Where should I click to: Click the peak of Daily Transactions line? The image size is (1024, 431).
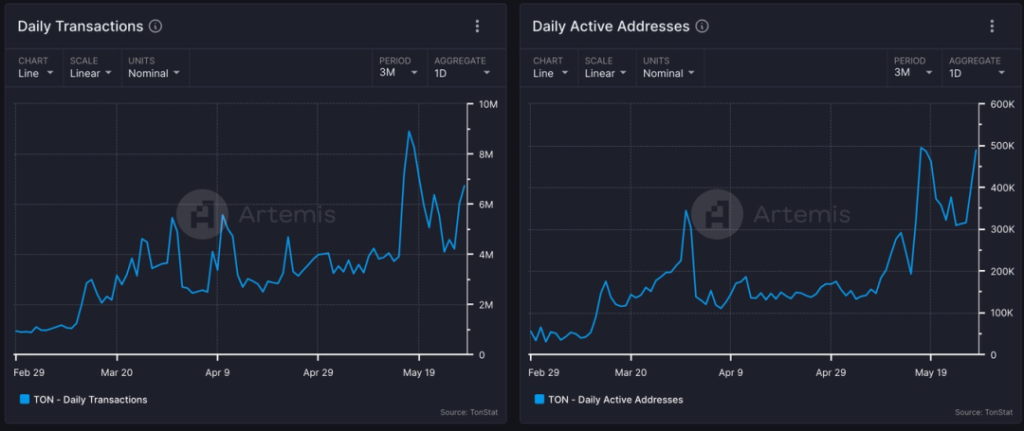click(409, 131)
